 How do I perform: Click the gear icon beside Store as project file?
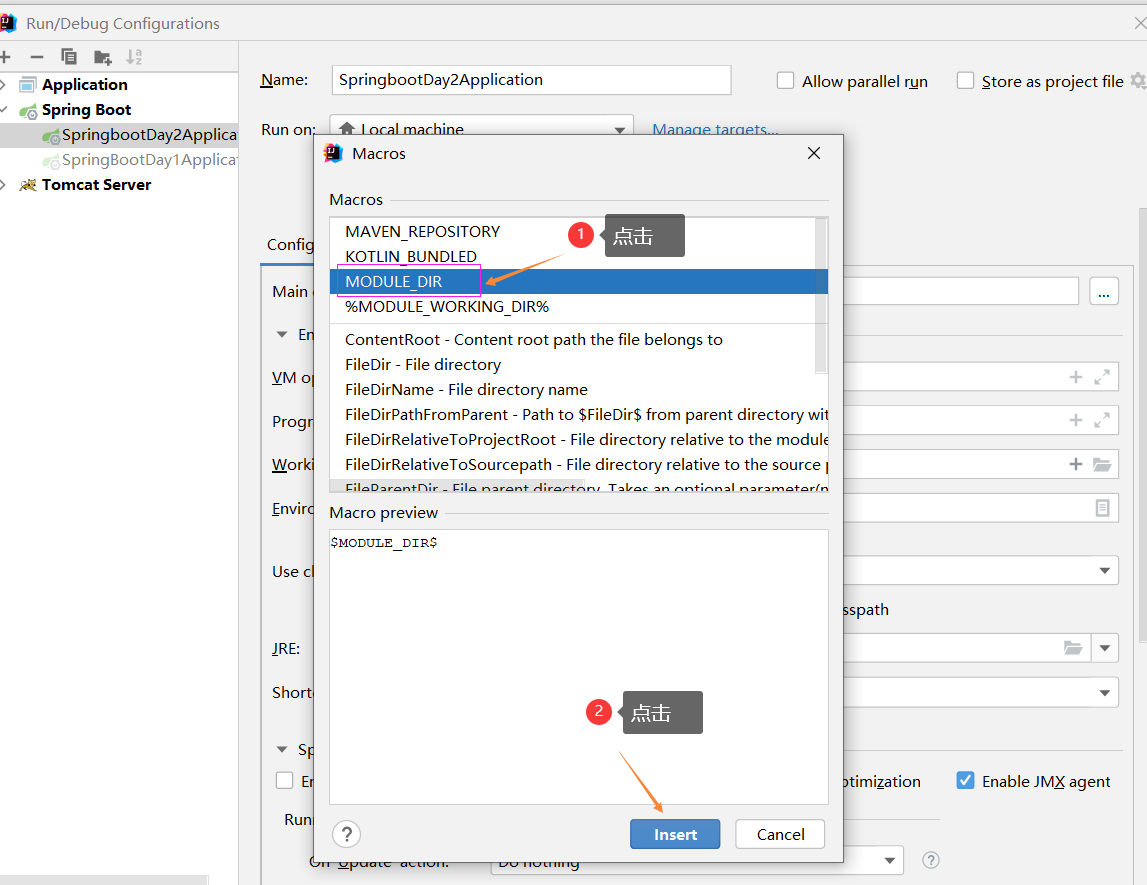(x=1138, y=80)
